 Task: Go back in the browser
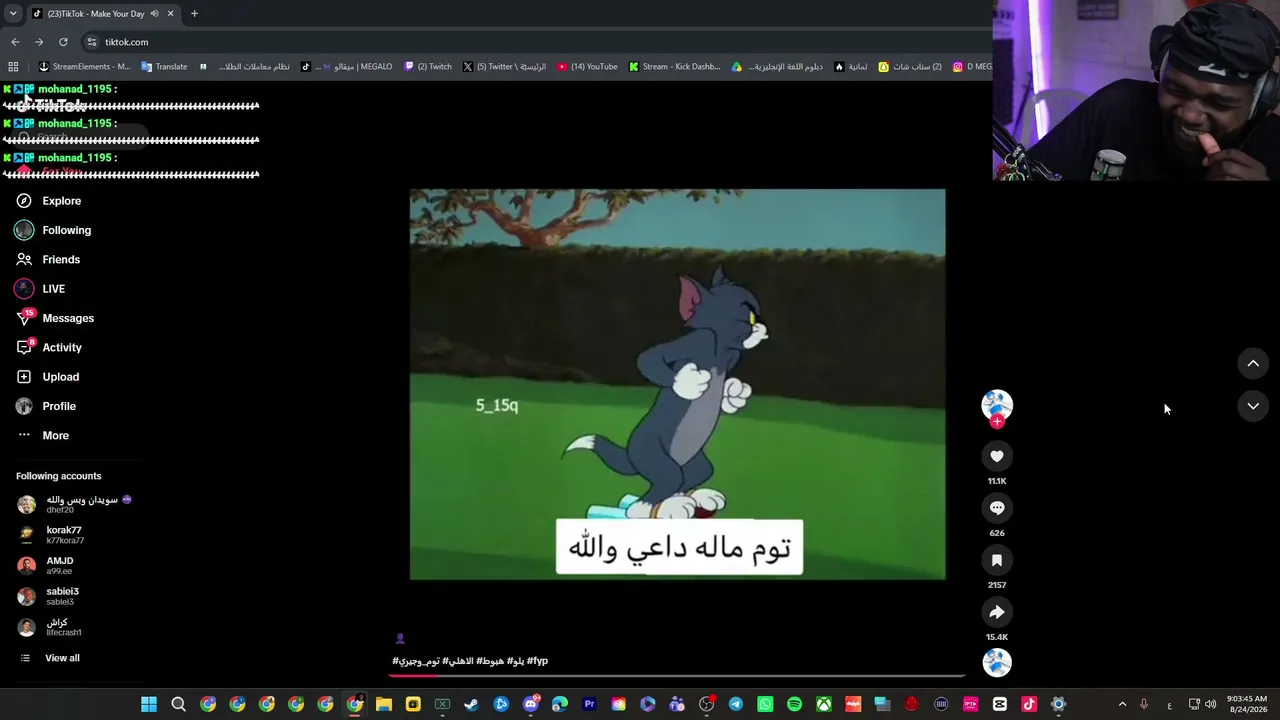pos(15,42)
